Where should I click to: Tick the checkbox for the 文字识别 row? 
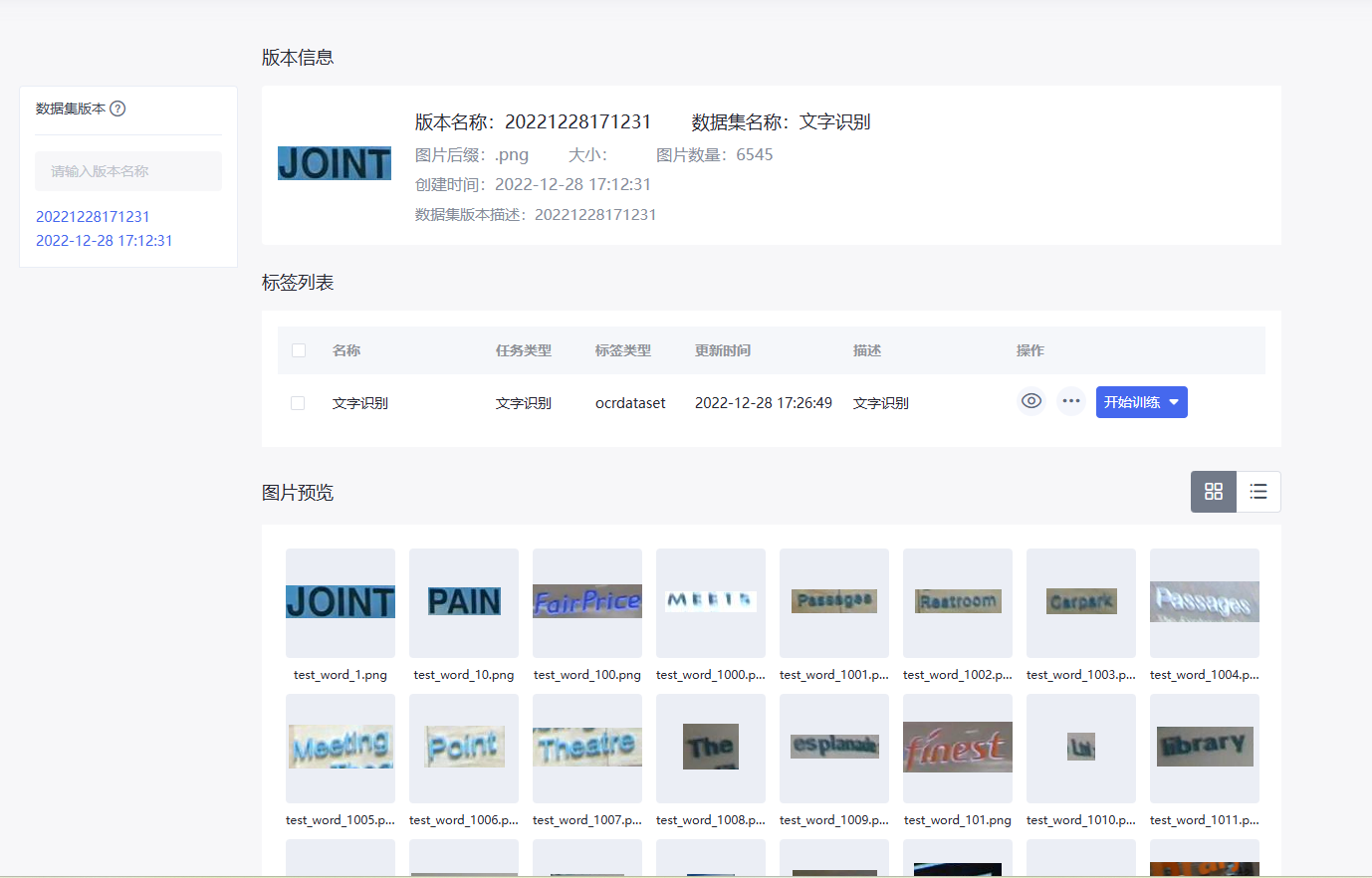298,403
